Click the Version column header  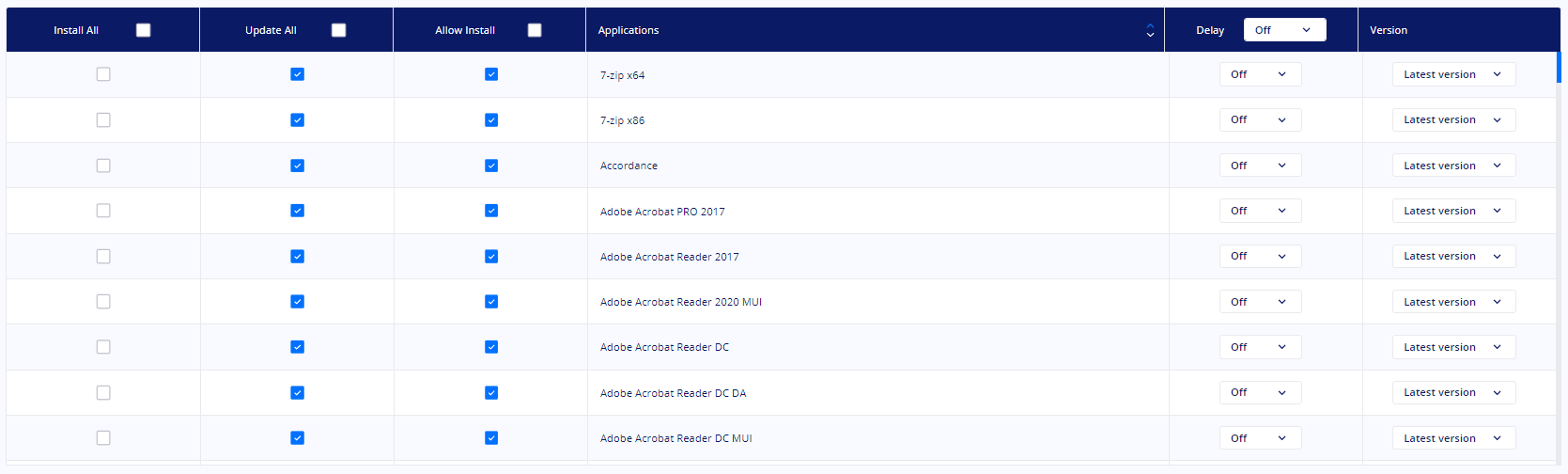[x=1389, y=30]
